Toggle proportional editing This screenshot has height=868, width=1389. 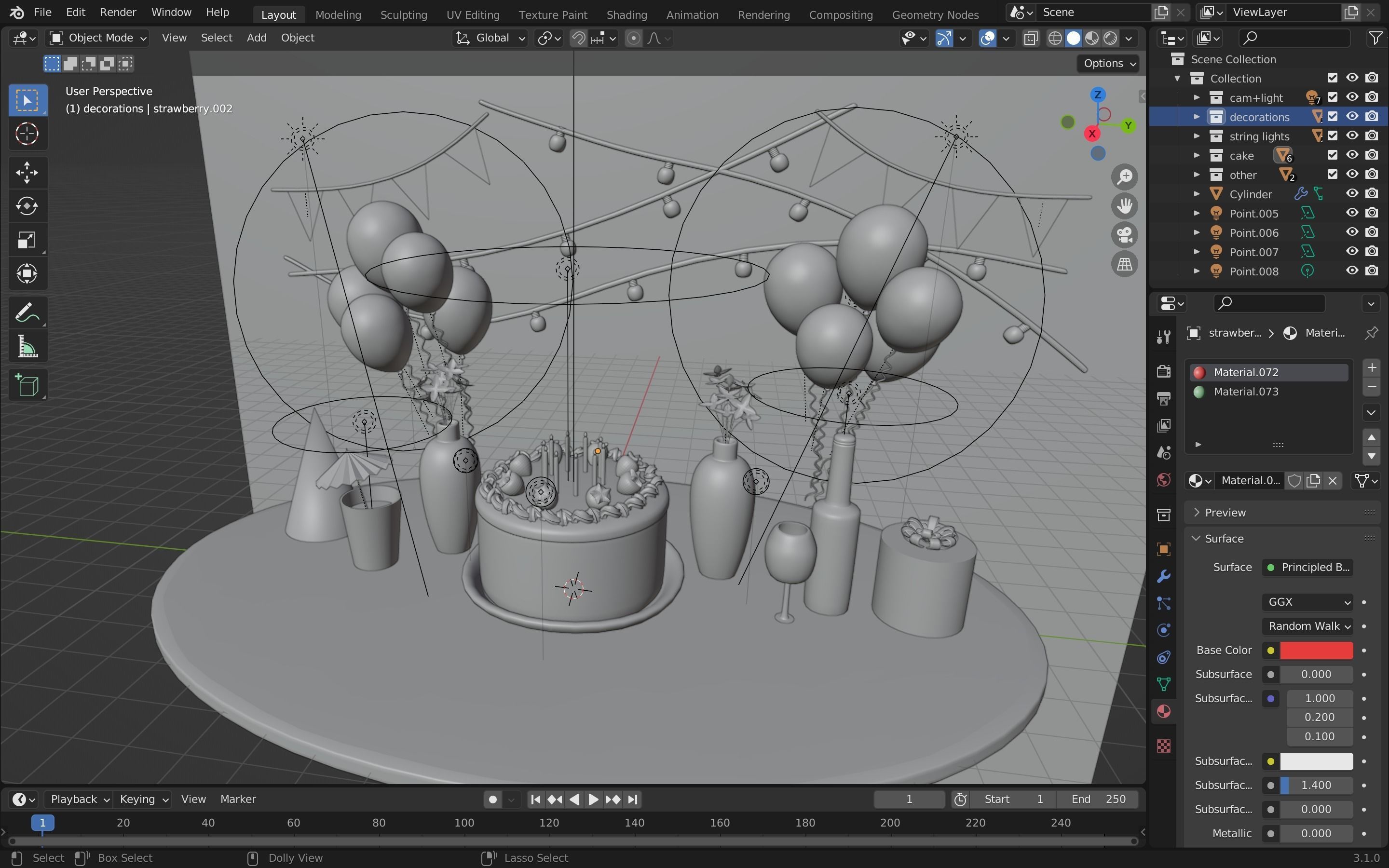coord(633,38)
